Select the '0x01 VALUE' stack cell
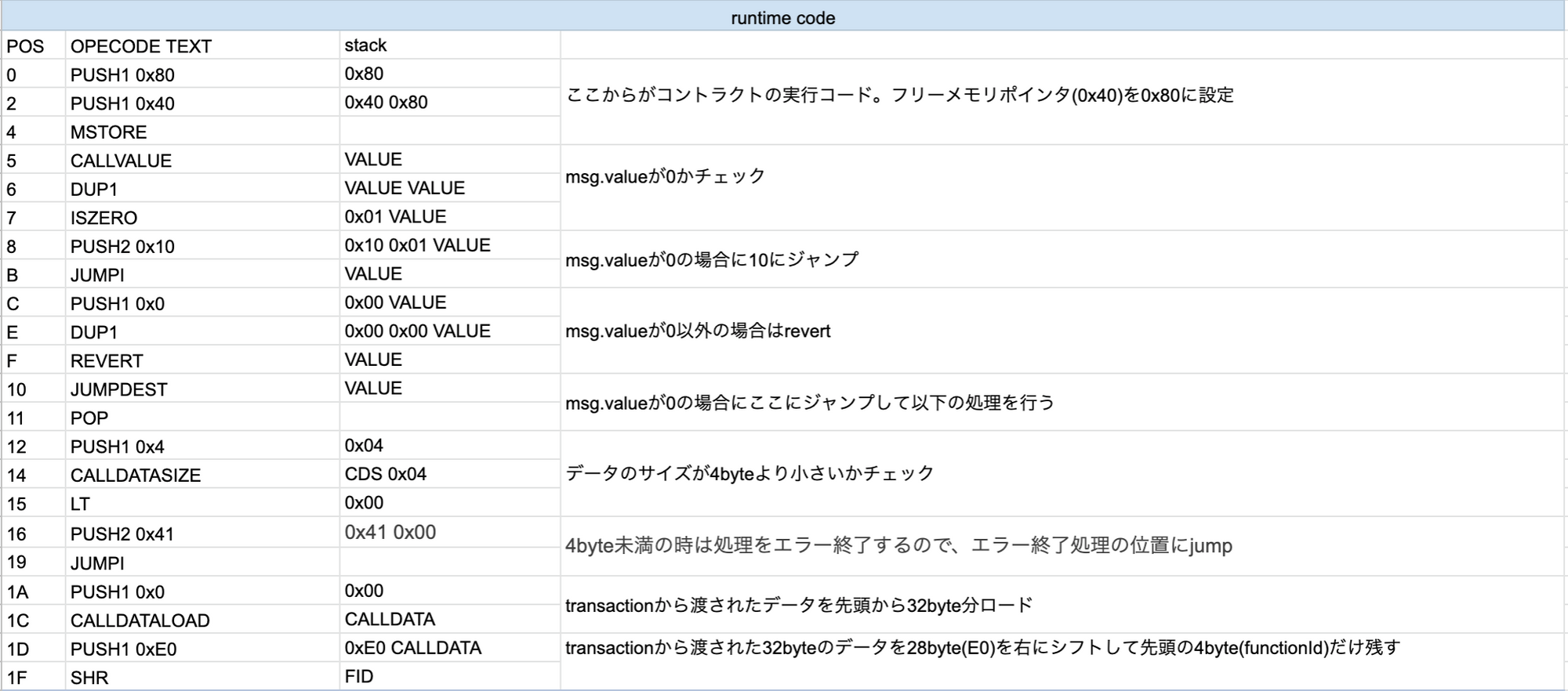Image resolution: width=1568 pixels, height=691 pixels. [x=450, y=217]
